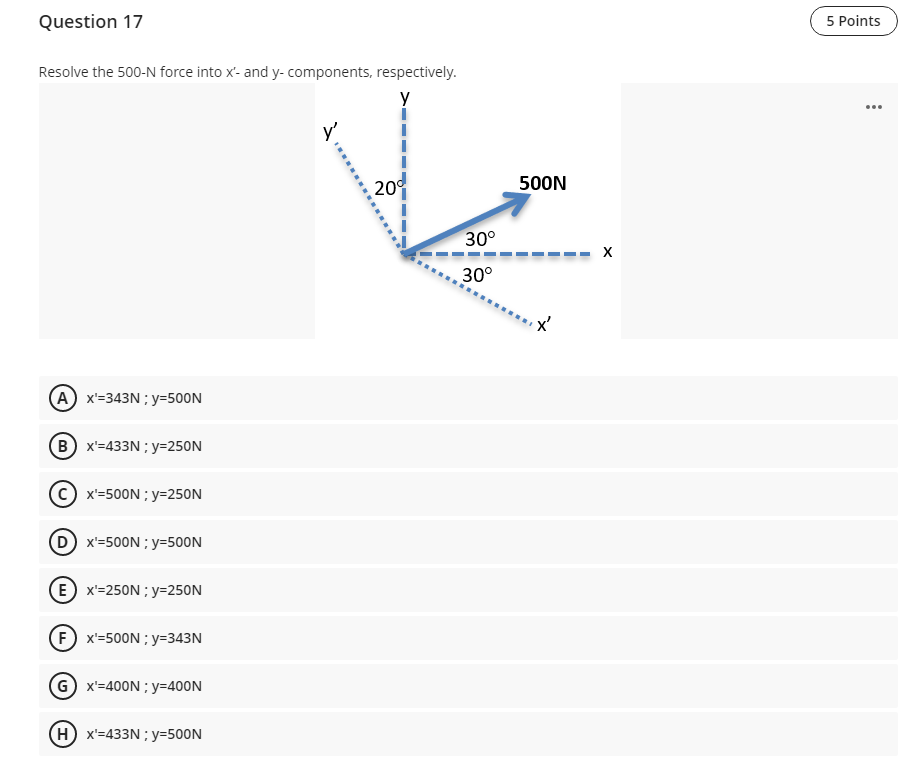Click the circled A option marker
909x769 pixels.
point(62,398)
